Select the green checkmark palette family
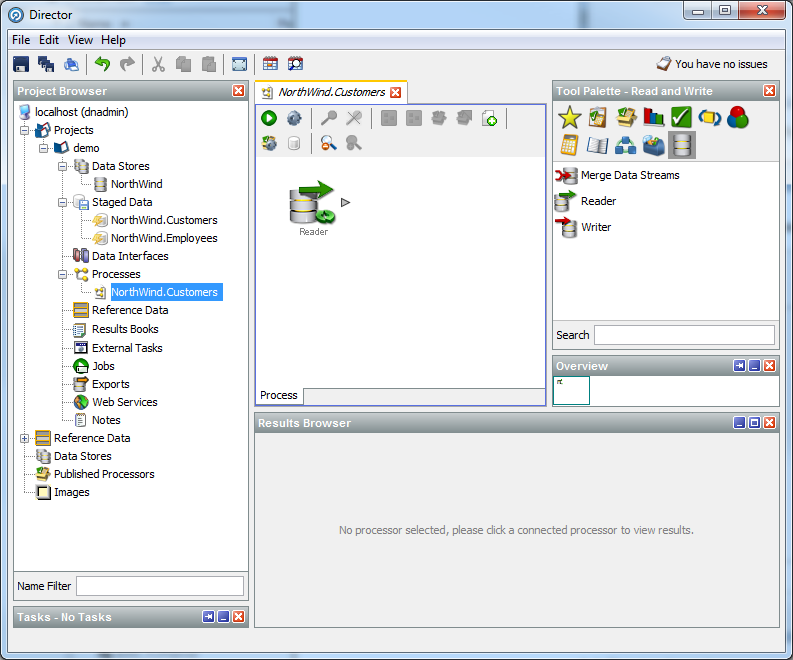This screenshot has height=660, width=793. [681, 117]
